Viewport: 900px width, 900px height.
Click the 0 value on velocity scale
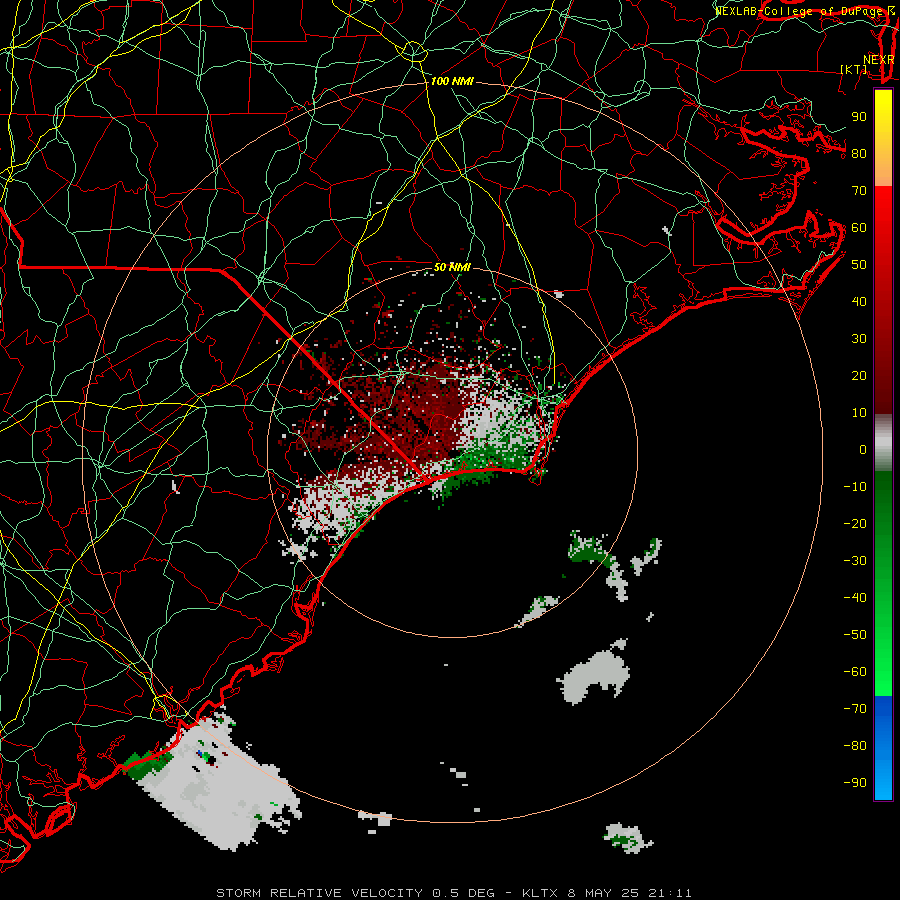pos(863,450)
